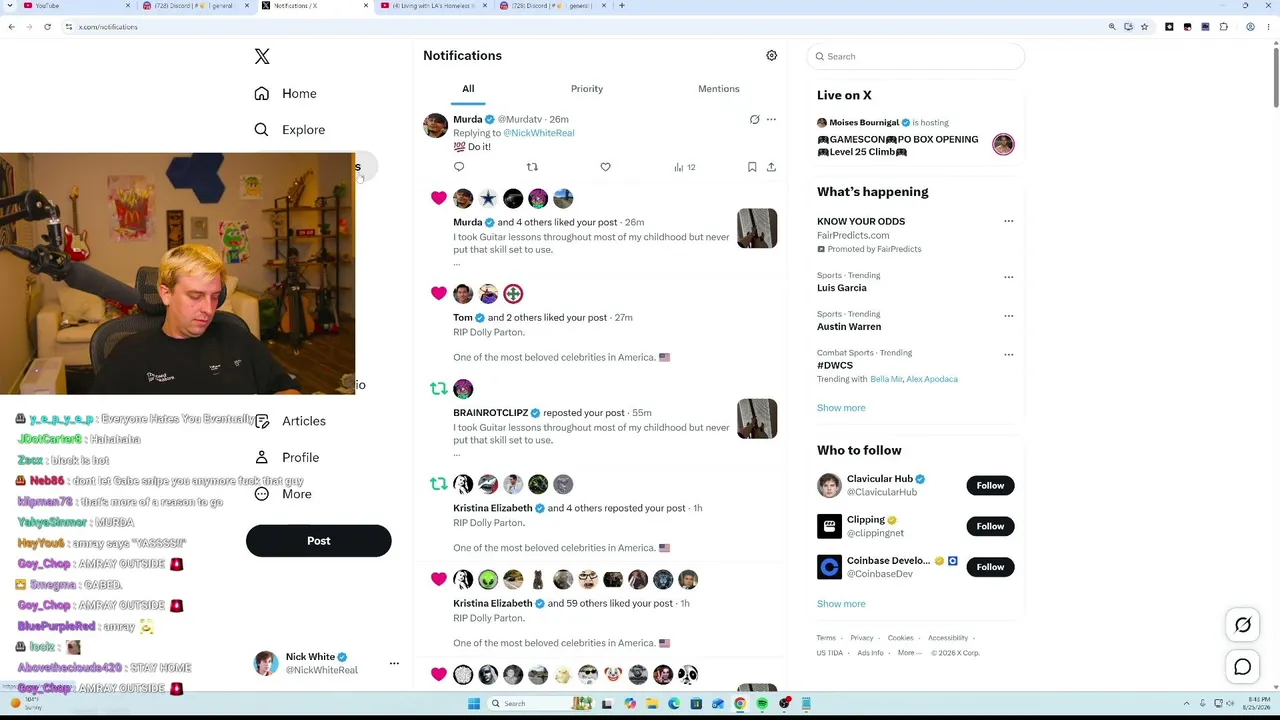
Task: Open the @NickWhiteReal mention link
Action: [539, 133]
